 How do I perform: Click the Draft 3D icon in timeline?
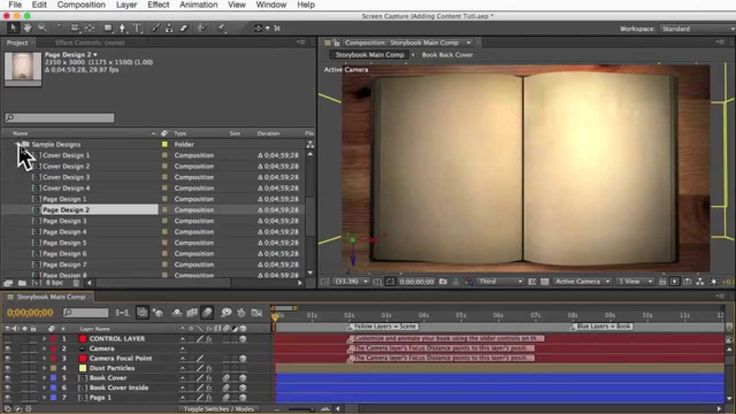click(x=158, y=313)
